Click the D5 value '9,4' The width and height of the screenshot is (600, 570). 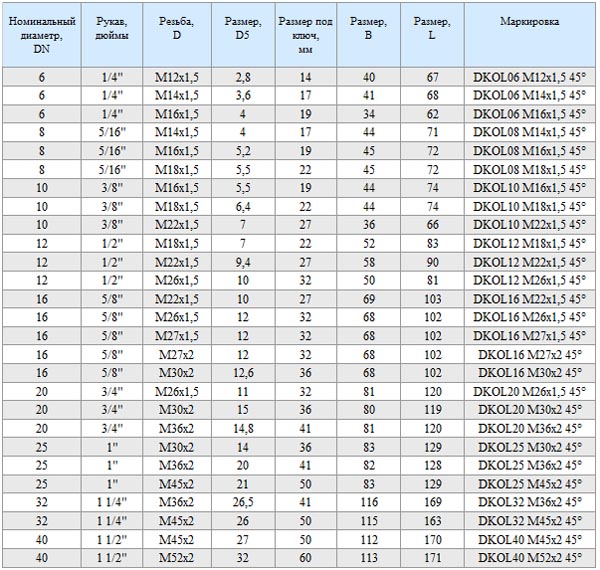coord(243,263)
